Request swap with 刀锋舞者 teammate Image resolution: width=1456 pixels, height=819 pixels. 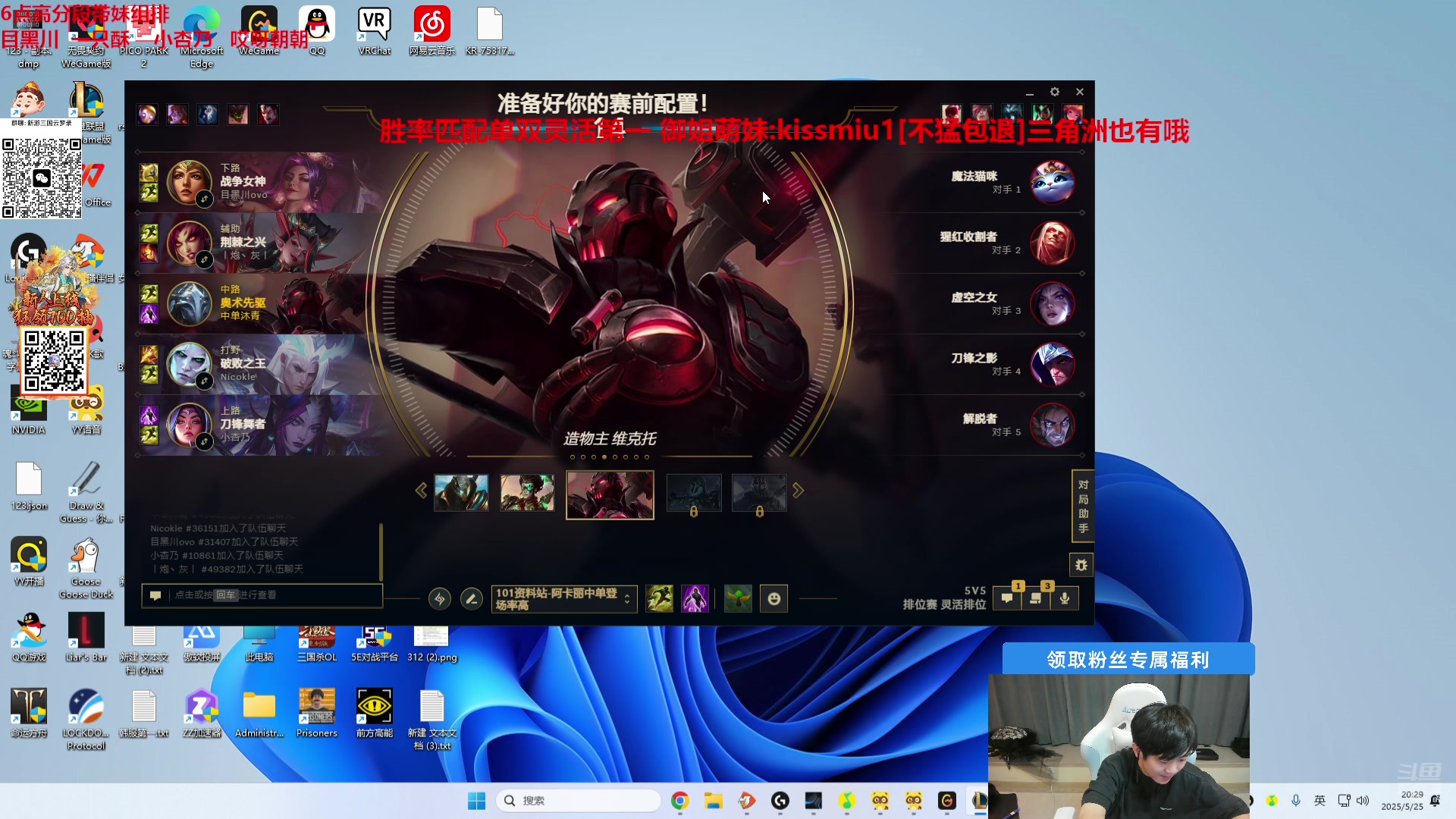click(x=204, y=441)
